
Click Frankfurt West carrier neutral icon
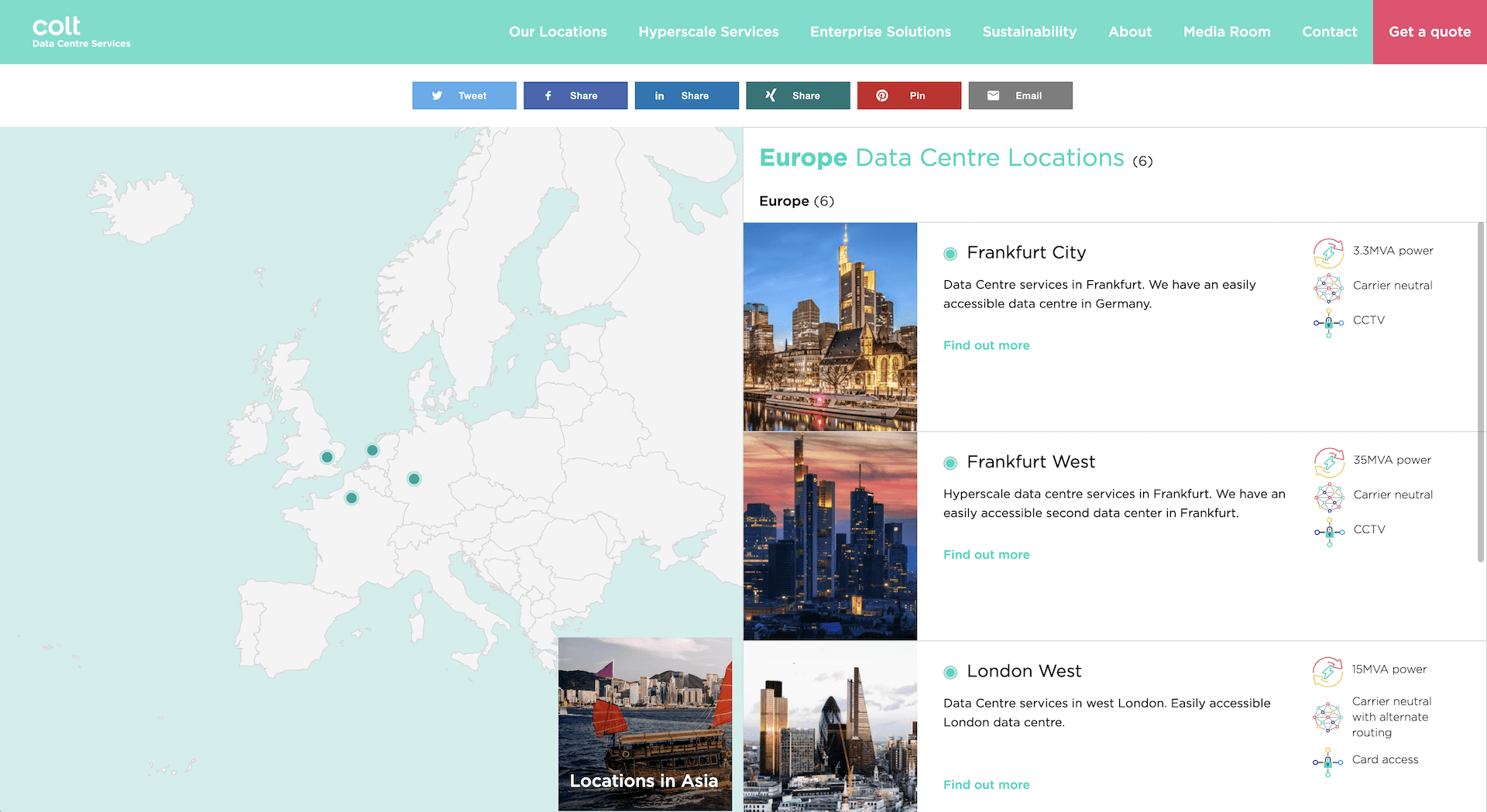pos(1329,497)
